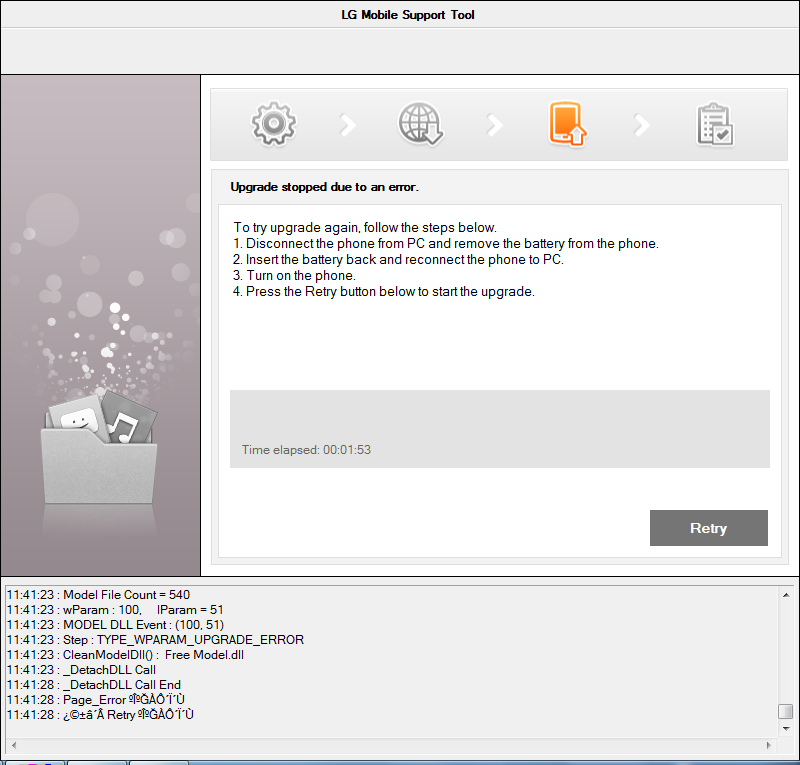The image size is (800, 765).
Task: Click instruction '1. Disconnect the phone from PC'
Action: coord(446,243)
